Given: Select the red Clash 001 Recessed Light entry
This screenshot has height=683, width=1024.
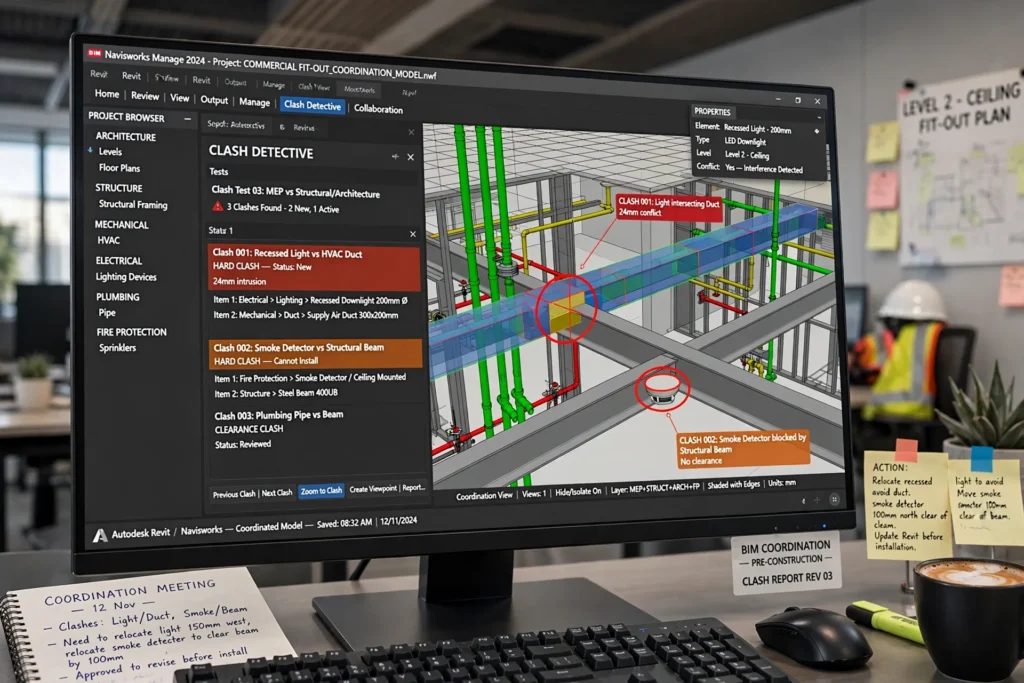Looking at the screenshot, I should (x=314, y=267).
